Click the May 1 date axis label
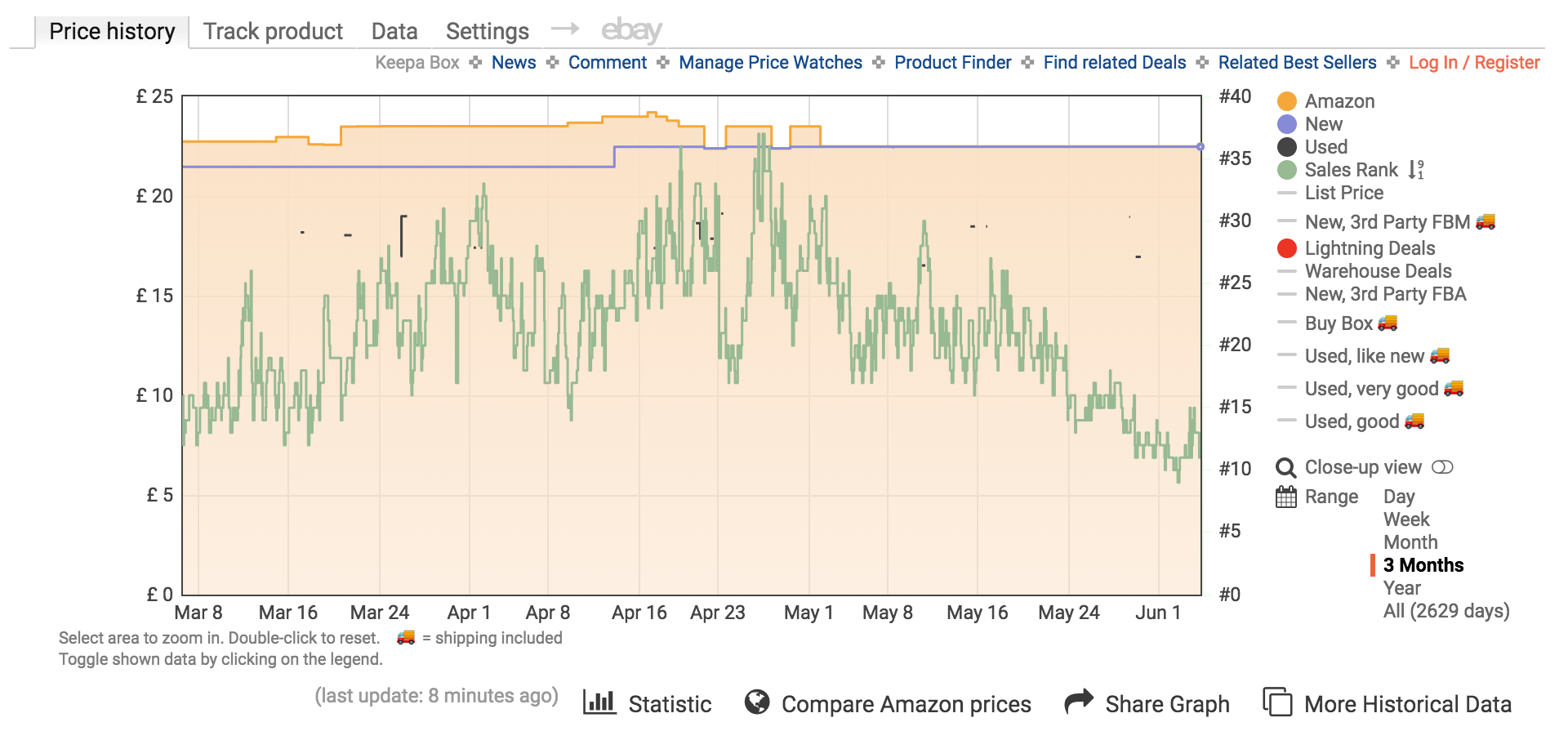 click(x=808, y=613)
